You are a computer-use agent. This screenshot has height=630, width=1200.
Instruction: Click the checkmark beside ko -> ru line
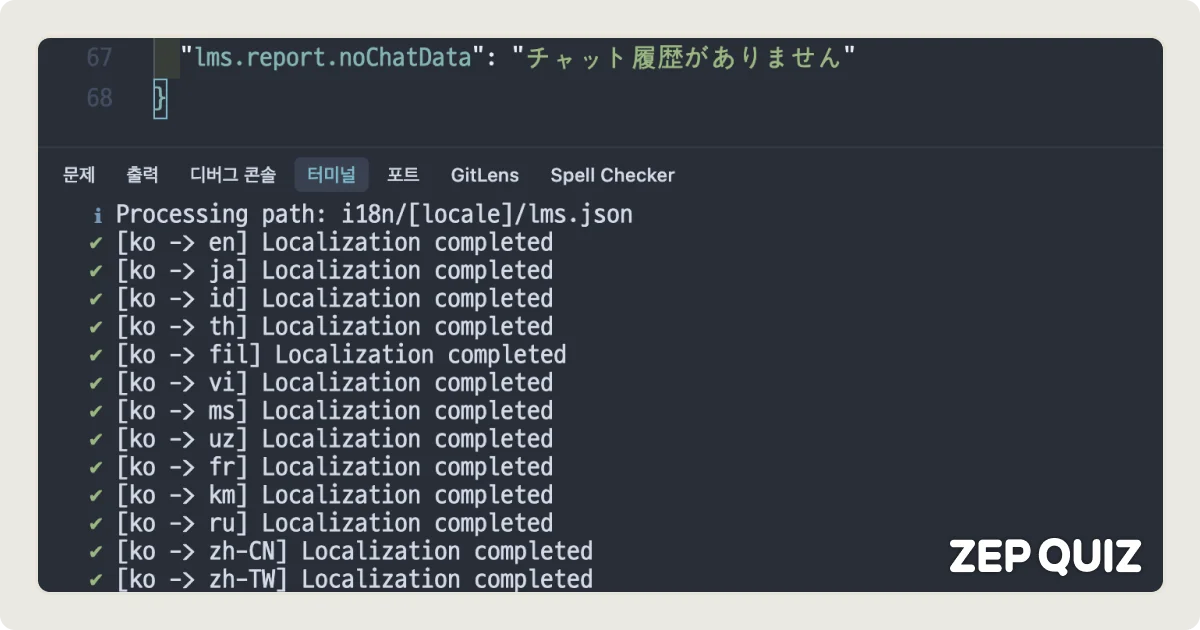(96, 523)
